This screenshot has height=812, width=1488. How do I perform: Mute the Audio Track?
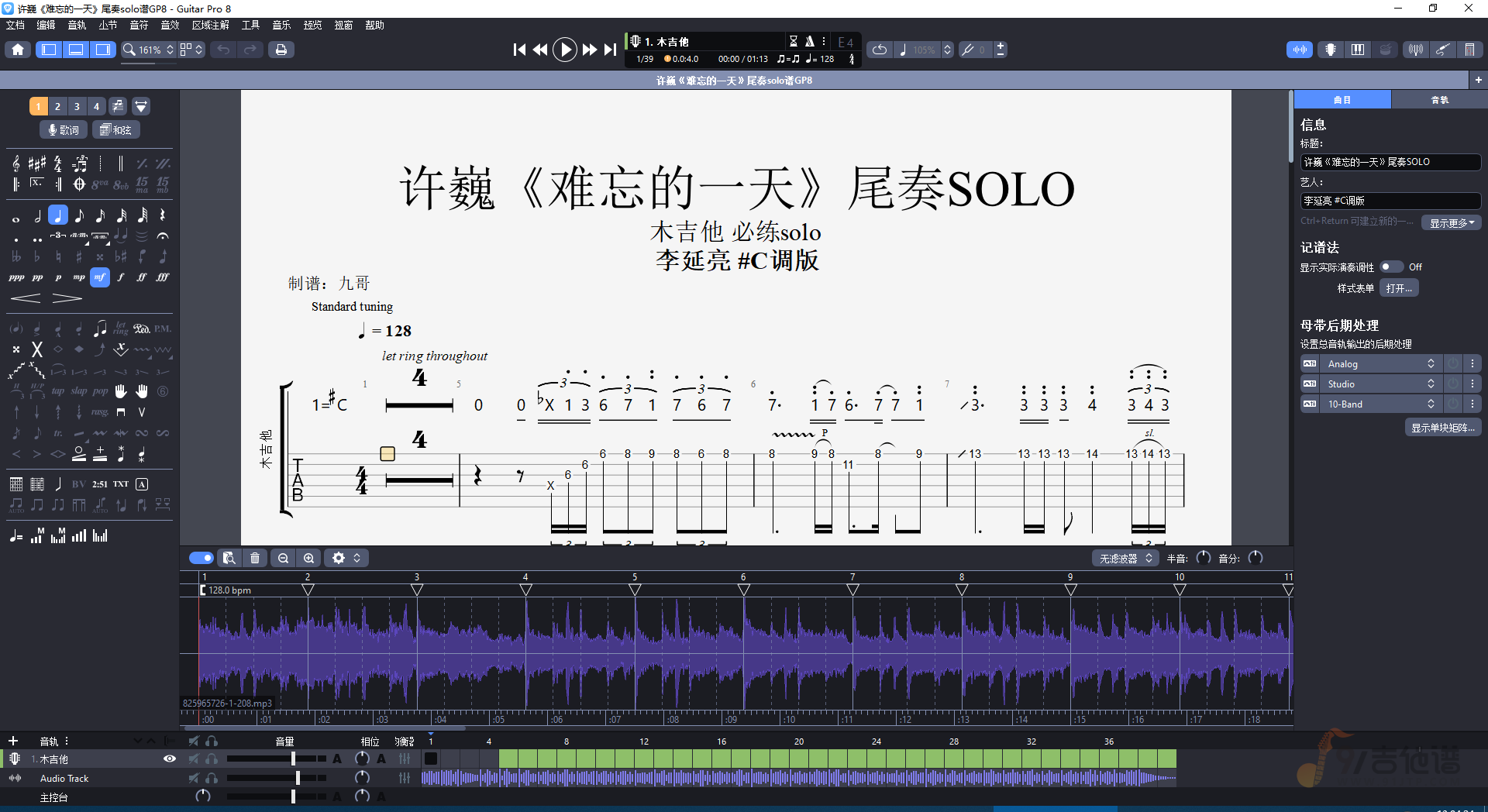click(x=194, y=778)
